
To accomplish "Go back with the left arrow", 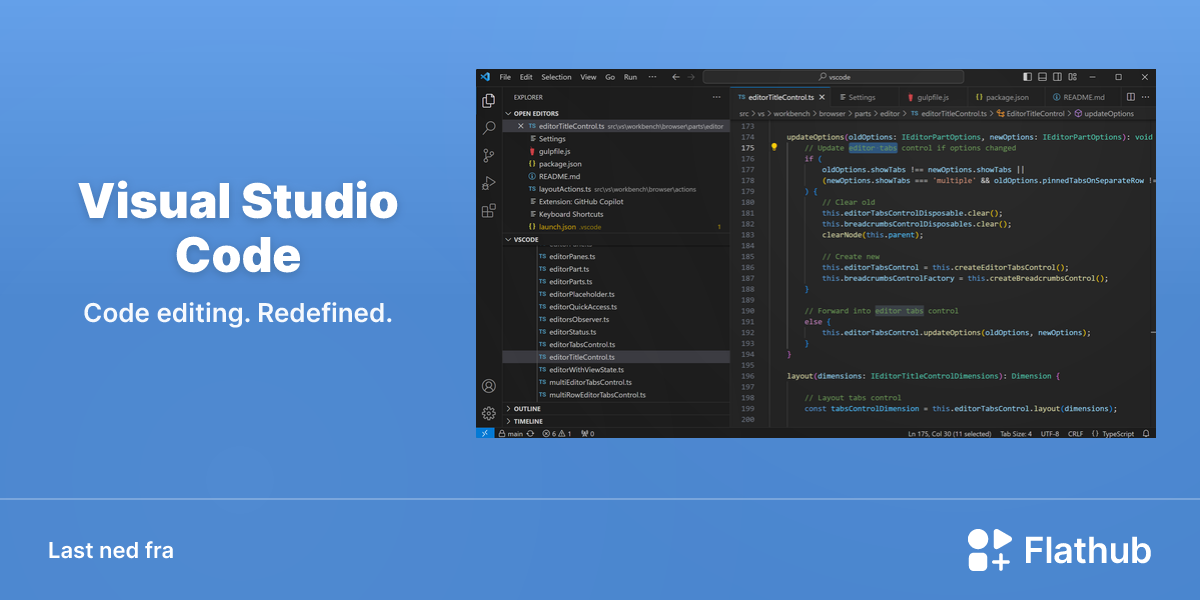I will click(676, 77).
